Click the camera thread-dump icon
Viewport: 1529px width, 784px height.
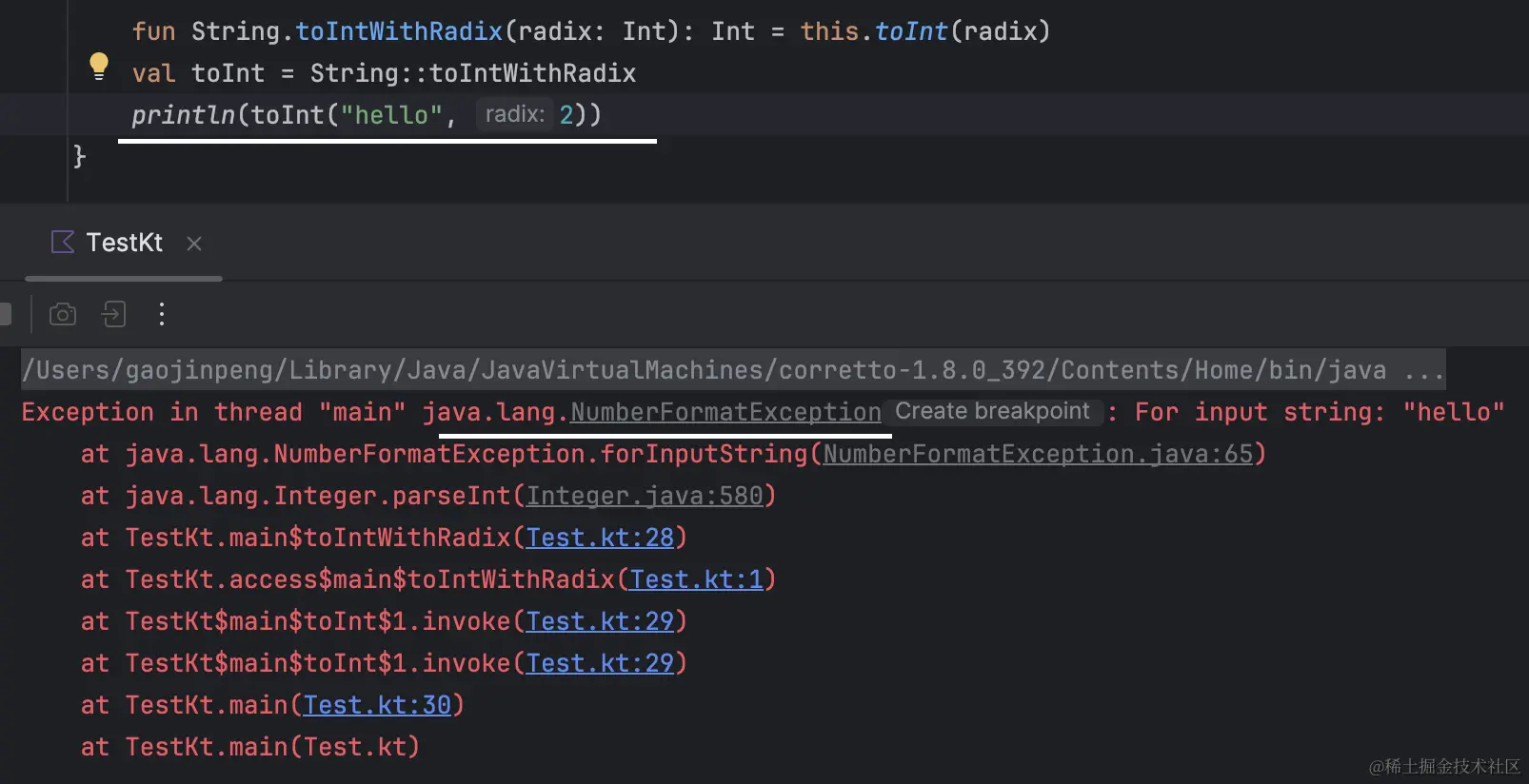[x=63, y=314]
